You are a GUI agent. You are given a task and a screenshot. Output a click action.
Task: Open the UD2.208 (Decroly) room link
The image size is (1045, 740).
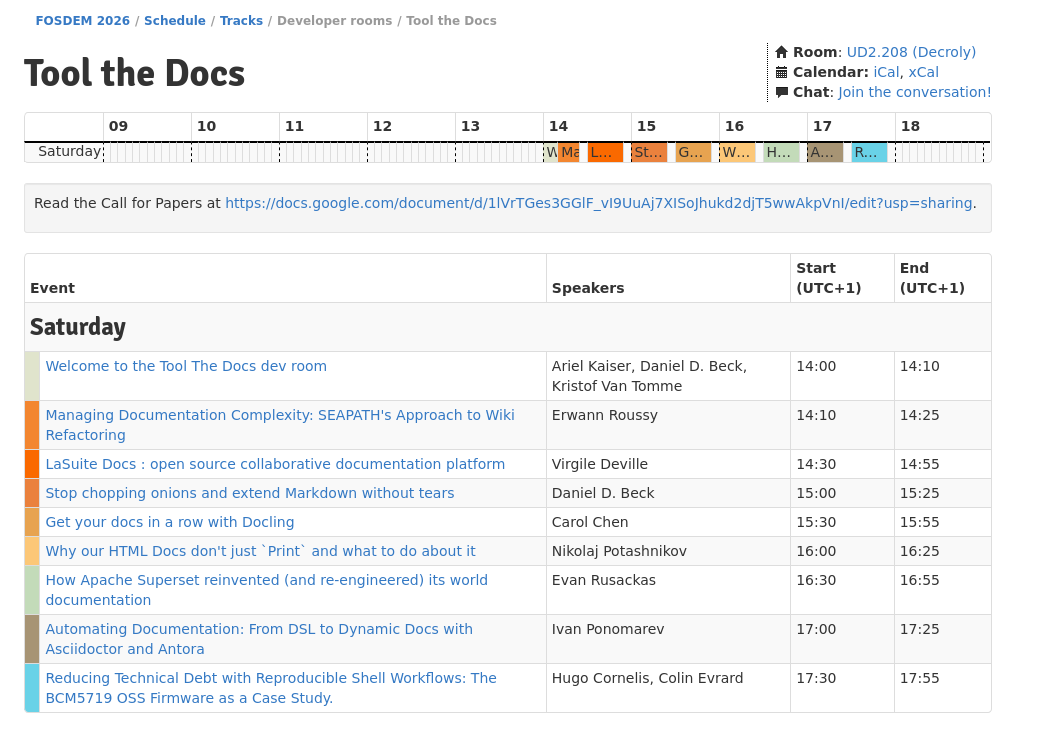click(911, 52)
